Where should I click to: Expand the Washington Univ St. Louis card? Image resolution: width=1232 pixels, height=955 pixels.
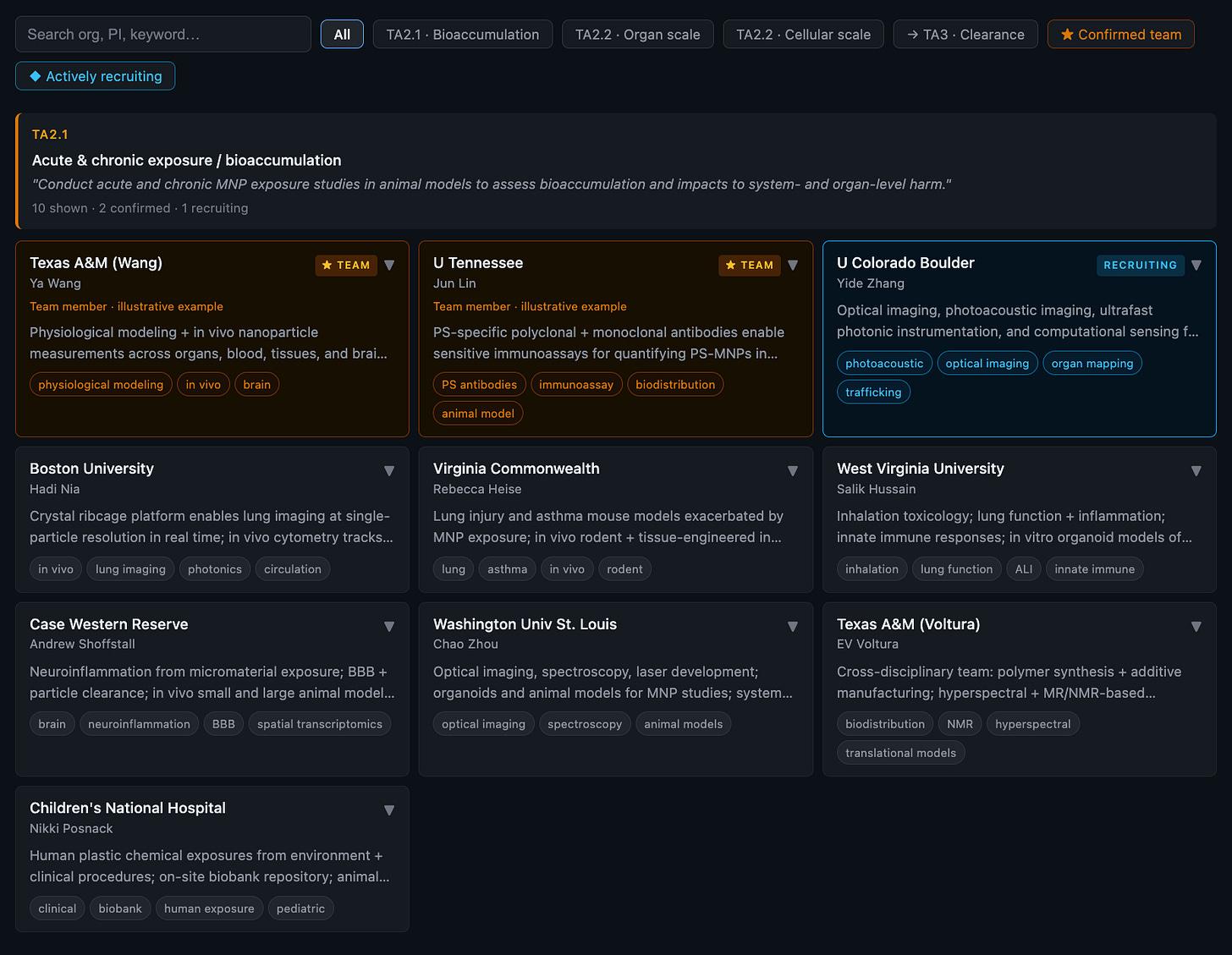tap(793, 627)
